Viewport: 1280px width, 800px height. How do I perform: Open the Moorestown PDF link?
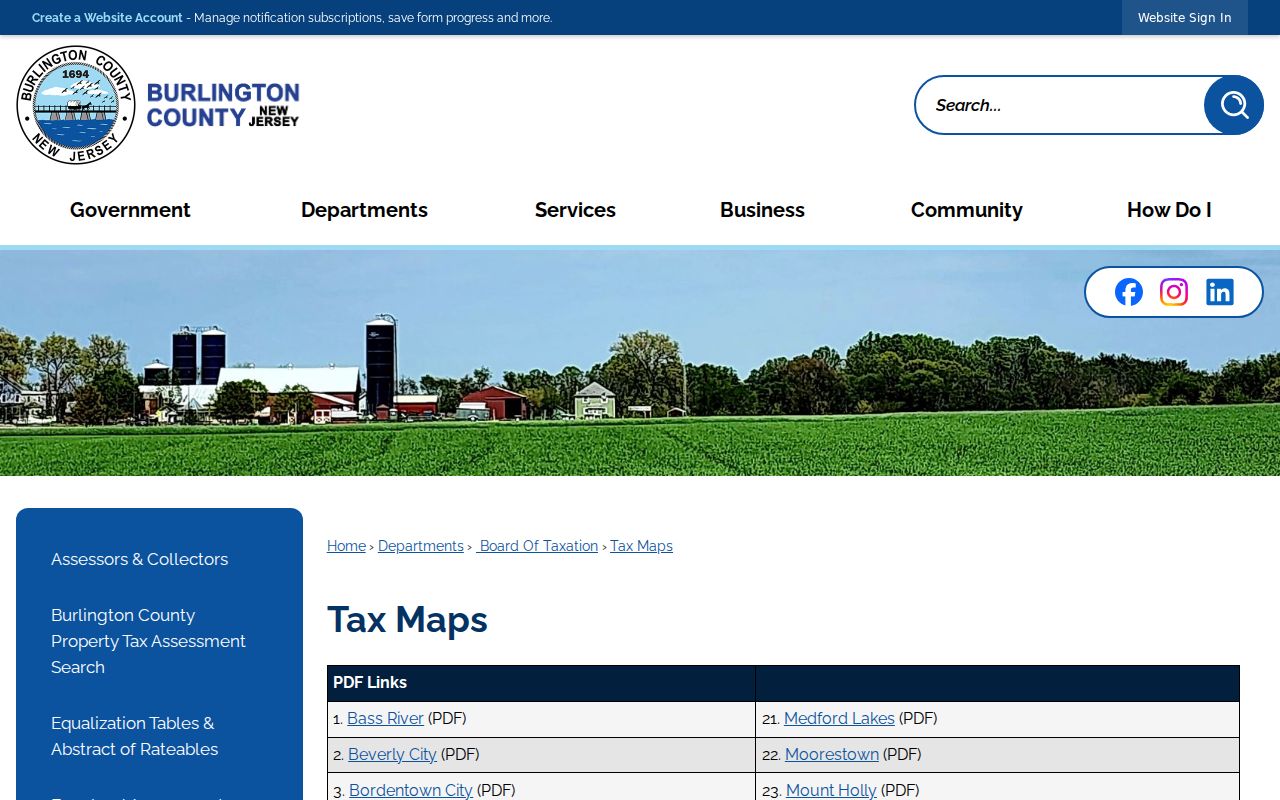pyautogui.click(x=832, y=754)
